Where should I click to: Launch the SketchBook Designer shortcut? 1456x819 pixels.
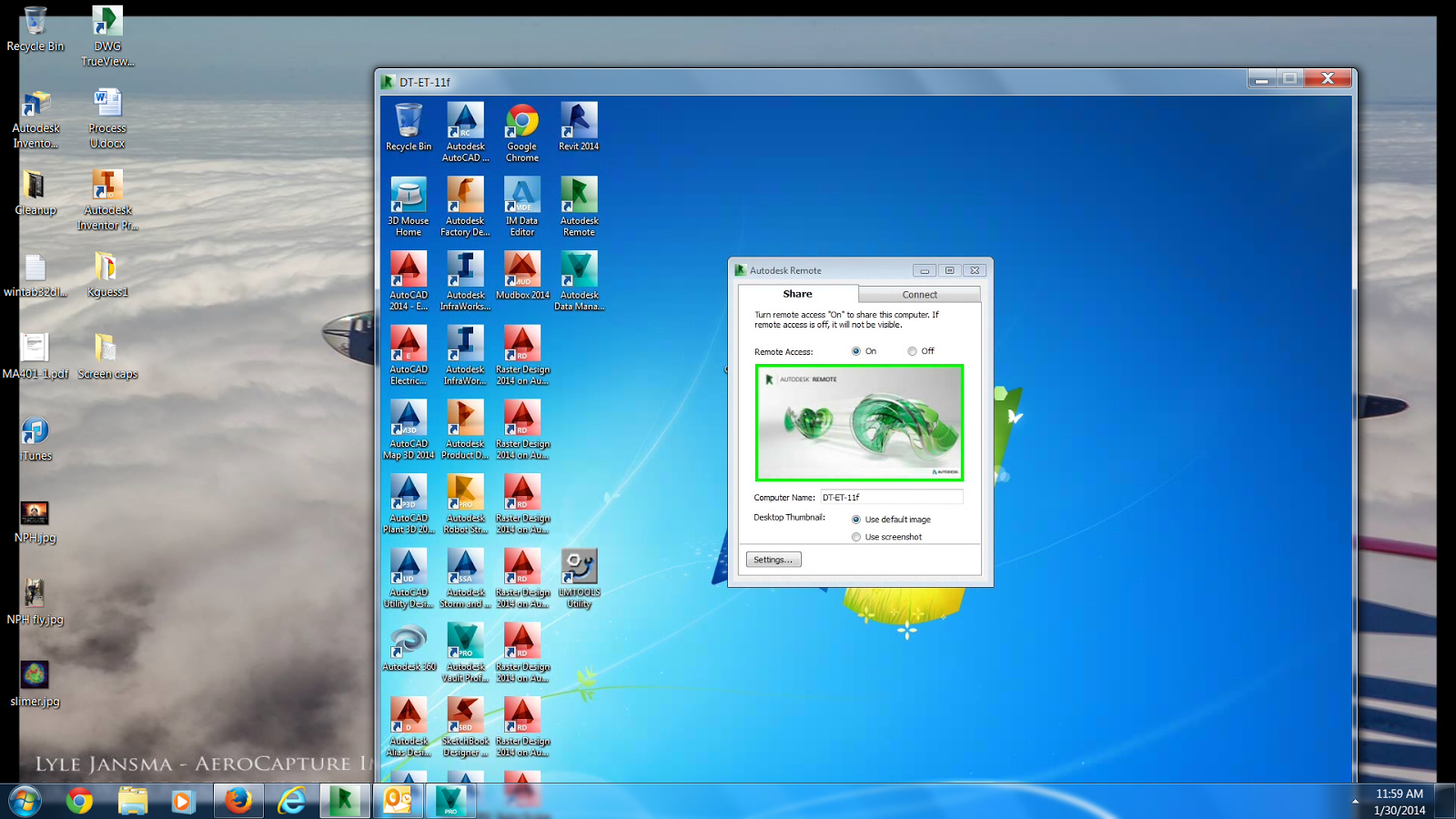pyautogui.click(x=465, y=729)
